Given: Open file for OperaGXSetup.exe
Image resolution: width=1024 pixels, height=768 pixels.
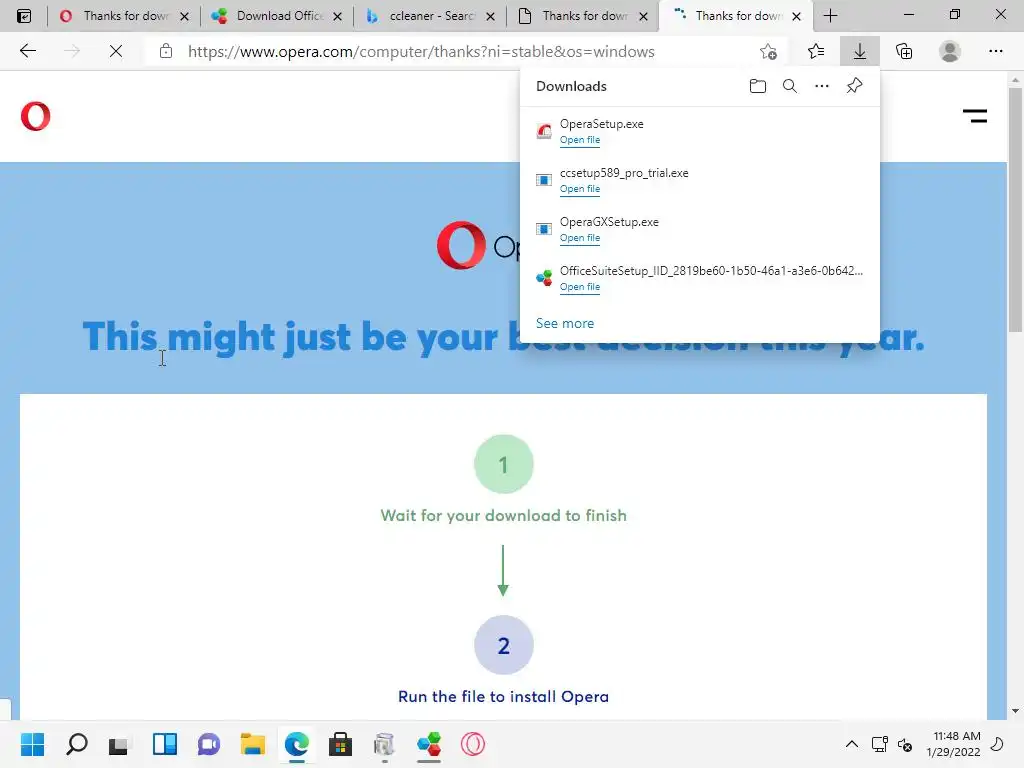Looking at the screenshot, I should coord(579,238).
